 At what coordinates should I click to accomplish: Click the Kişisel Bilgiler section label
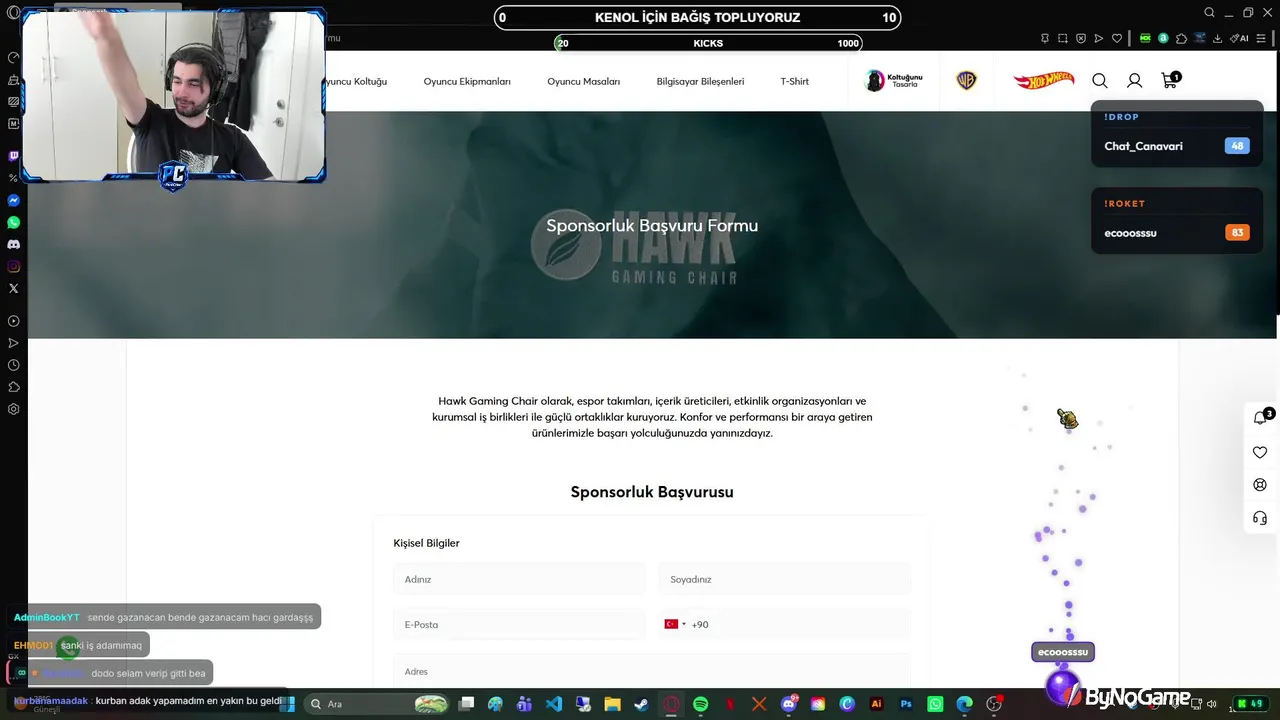(426, 543)
